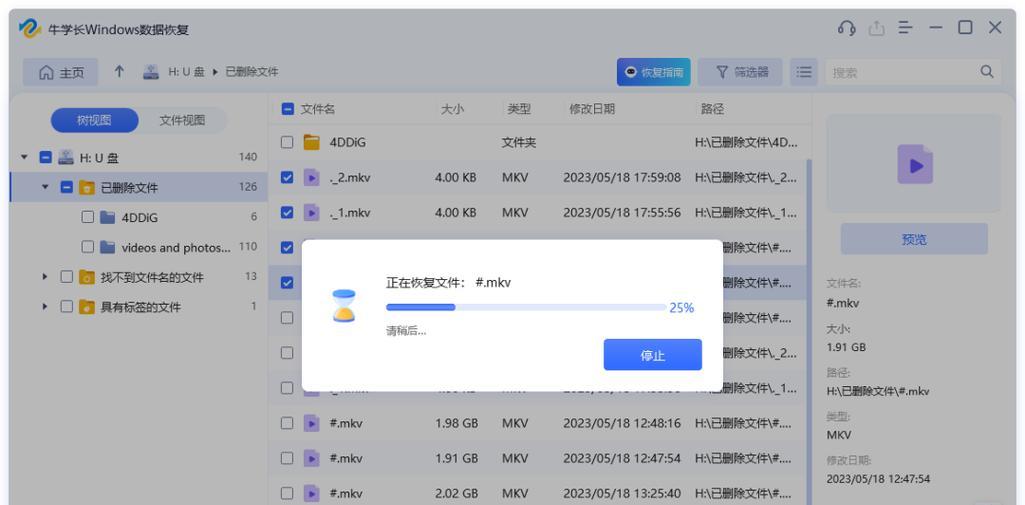The image size is (1025, 505).
Task: Click the preview pane video thumbnail icon
Action: point(915,164)
